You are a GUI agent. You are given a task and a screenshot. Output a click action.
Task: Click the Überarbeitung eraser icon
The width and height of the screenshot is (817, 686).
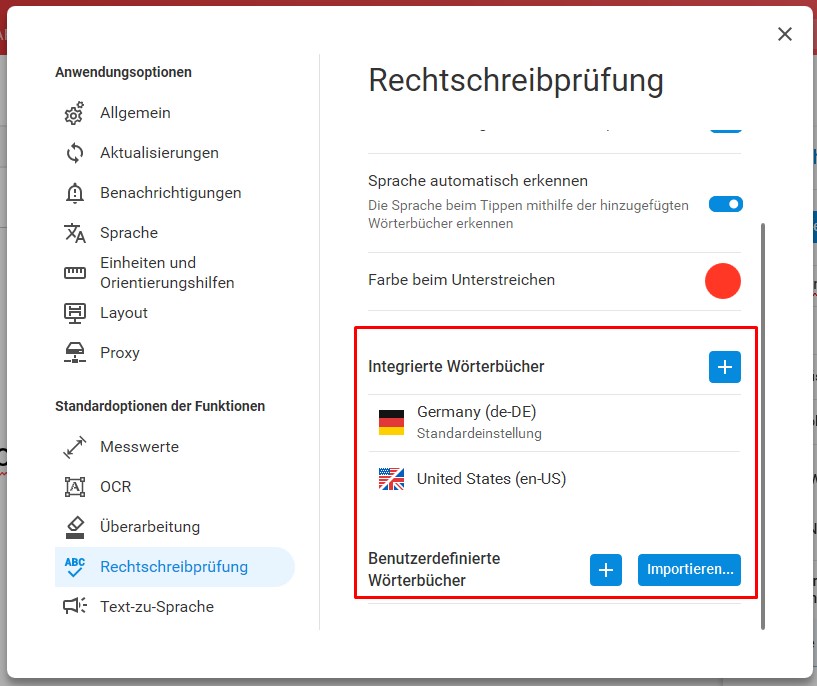tap(75, 527)
